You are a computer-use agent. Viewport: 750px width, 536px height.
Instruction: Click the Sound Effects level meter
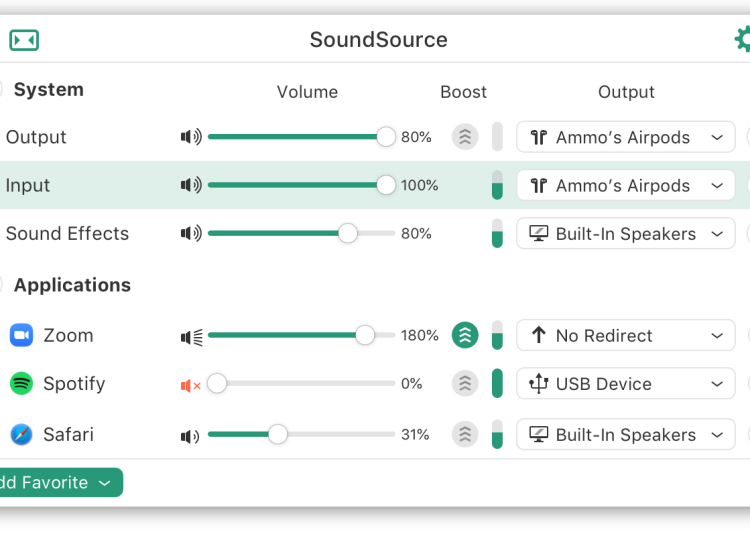coord(497,233)
